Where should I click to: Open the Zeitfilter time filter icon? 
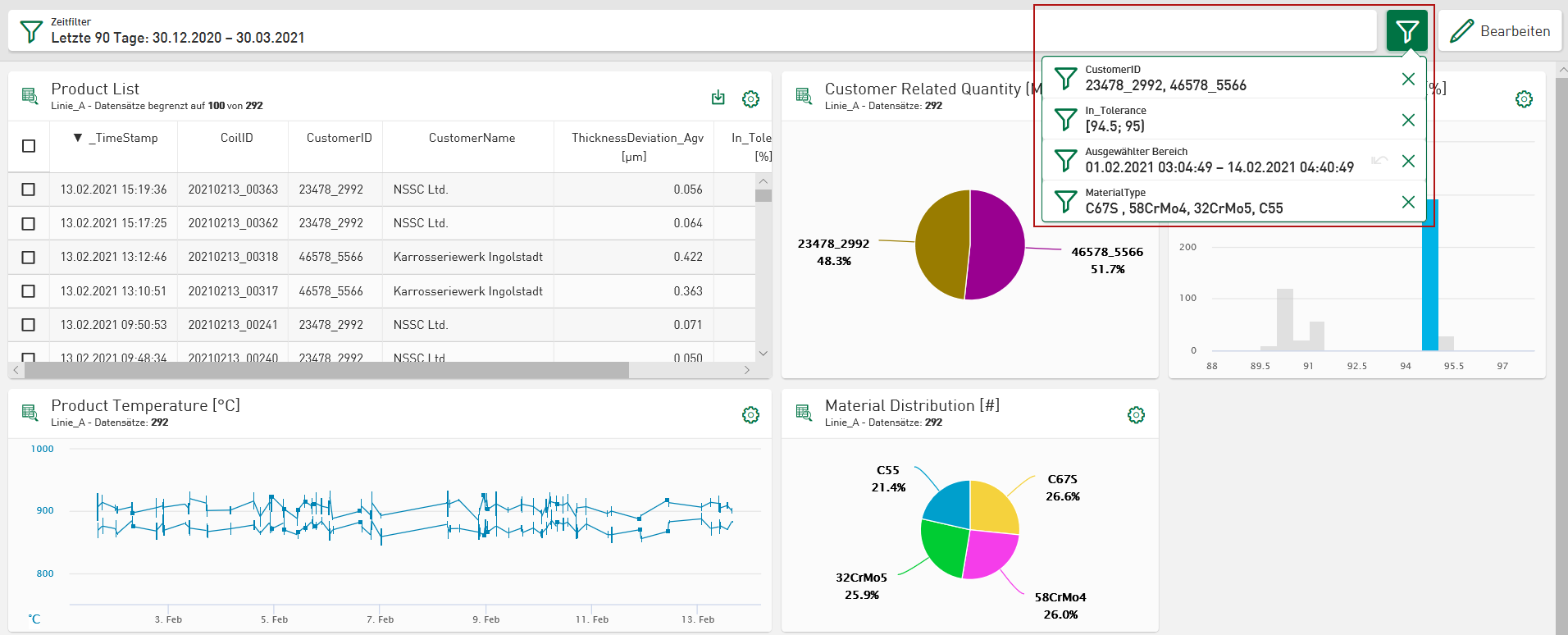pos(31,31)
